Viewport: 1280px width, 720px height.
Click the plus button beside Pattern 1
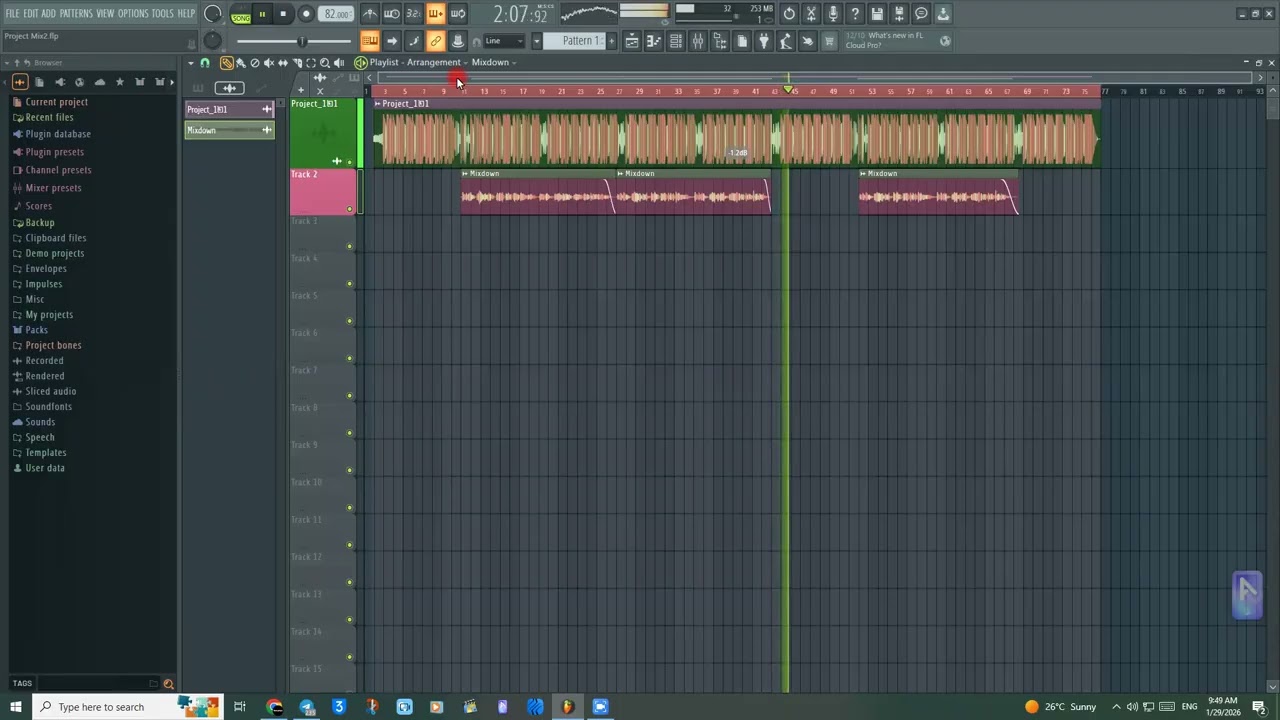tap(612, 41)
